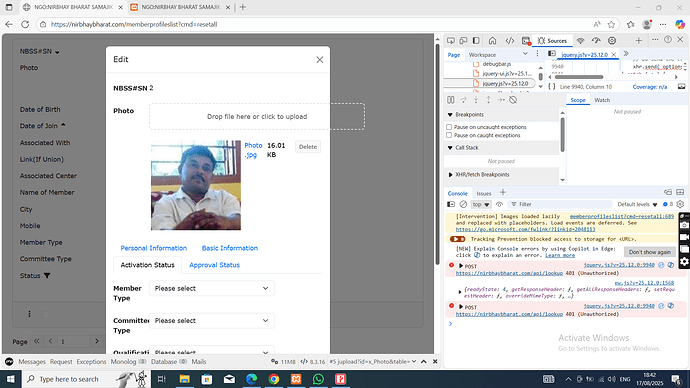This screenshot has width=690, height=388.
Task: Open DevTools Welcome home icon
Action: 492,40
